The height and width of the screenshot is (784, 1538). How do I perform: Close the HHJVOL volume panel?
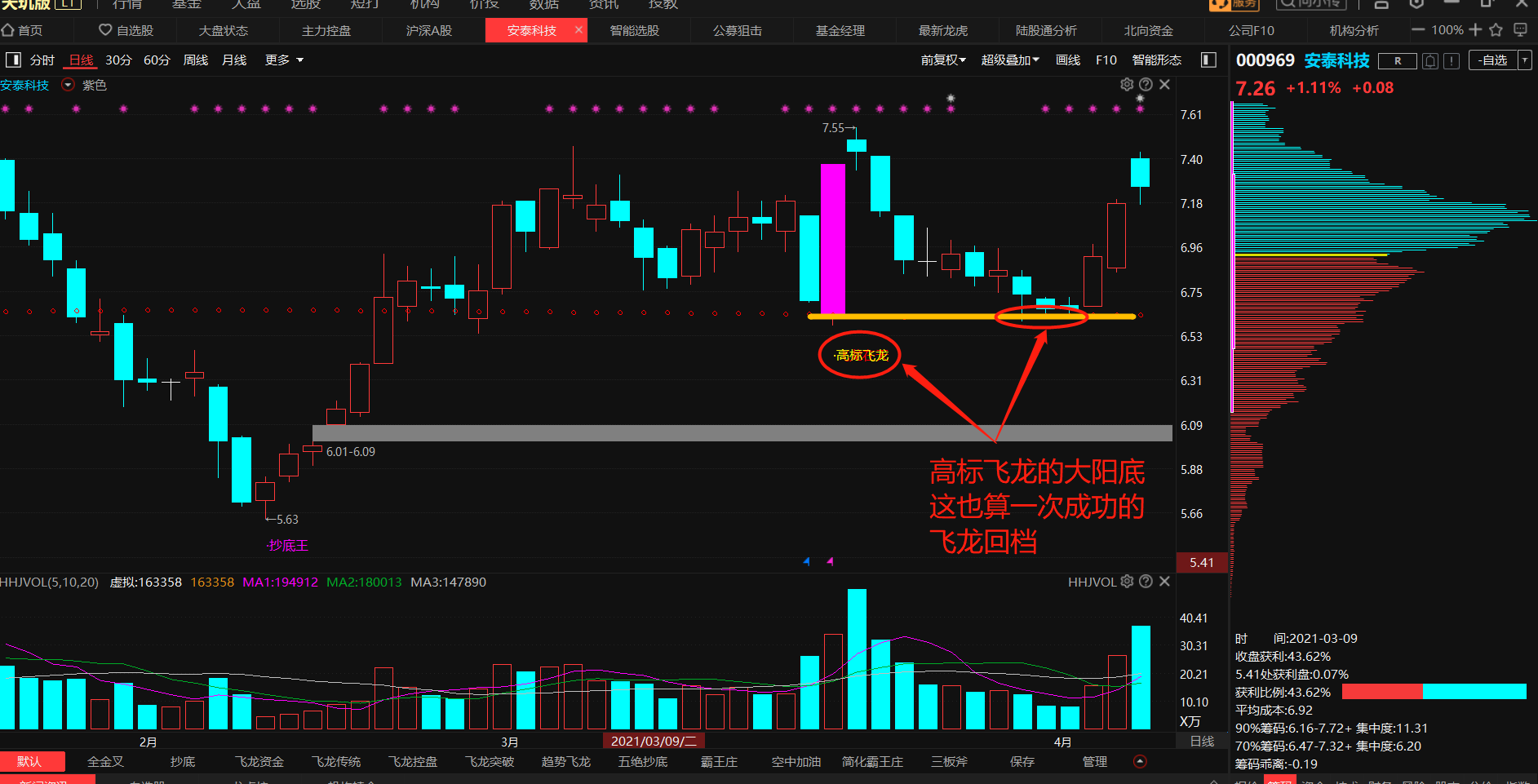tap(1164, 581)
